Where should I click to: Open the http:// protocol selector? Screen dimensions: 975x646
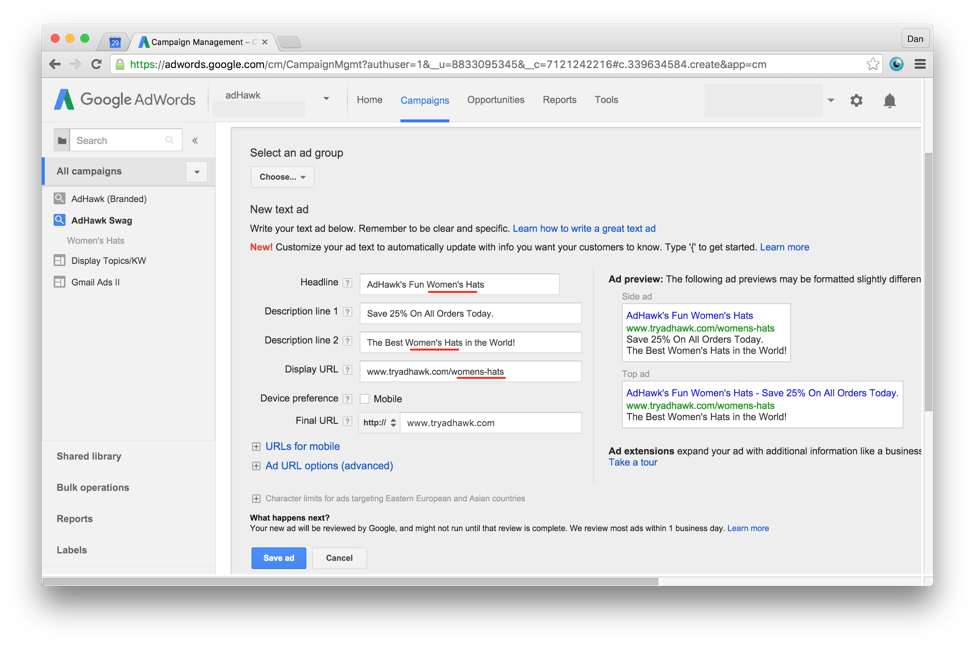380,423
